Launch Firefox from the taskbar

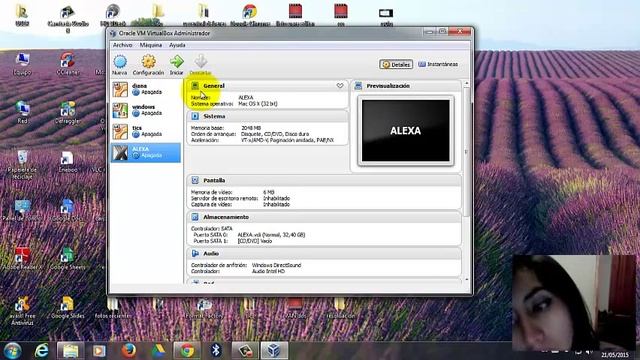point(128,351)
